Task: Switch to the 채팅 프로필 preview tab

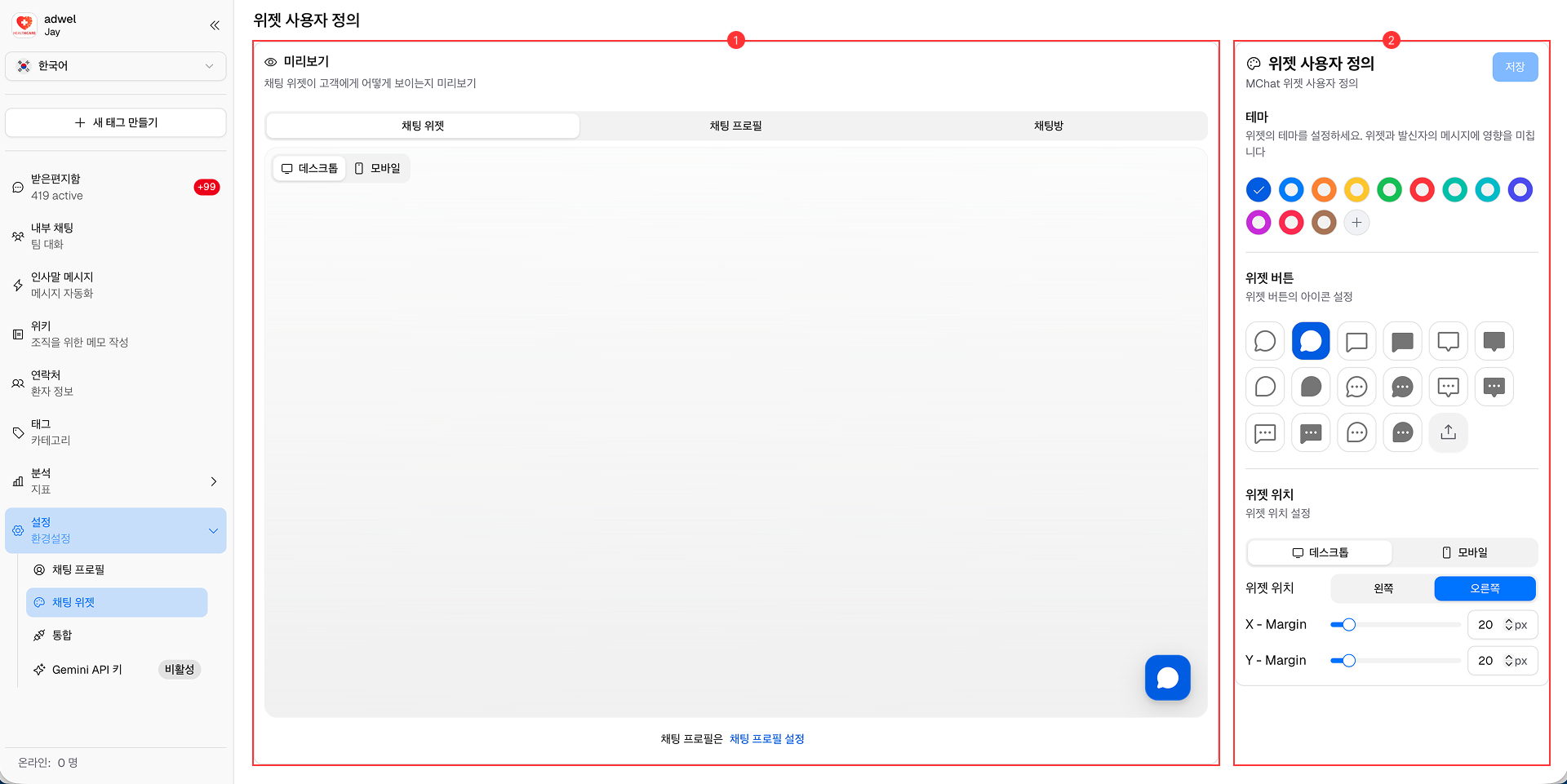Action: (735, 126)
